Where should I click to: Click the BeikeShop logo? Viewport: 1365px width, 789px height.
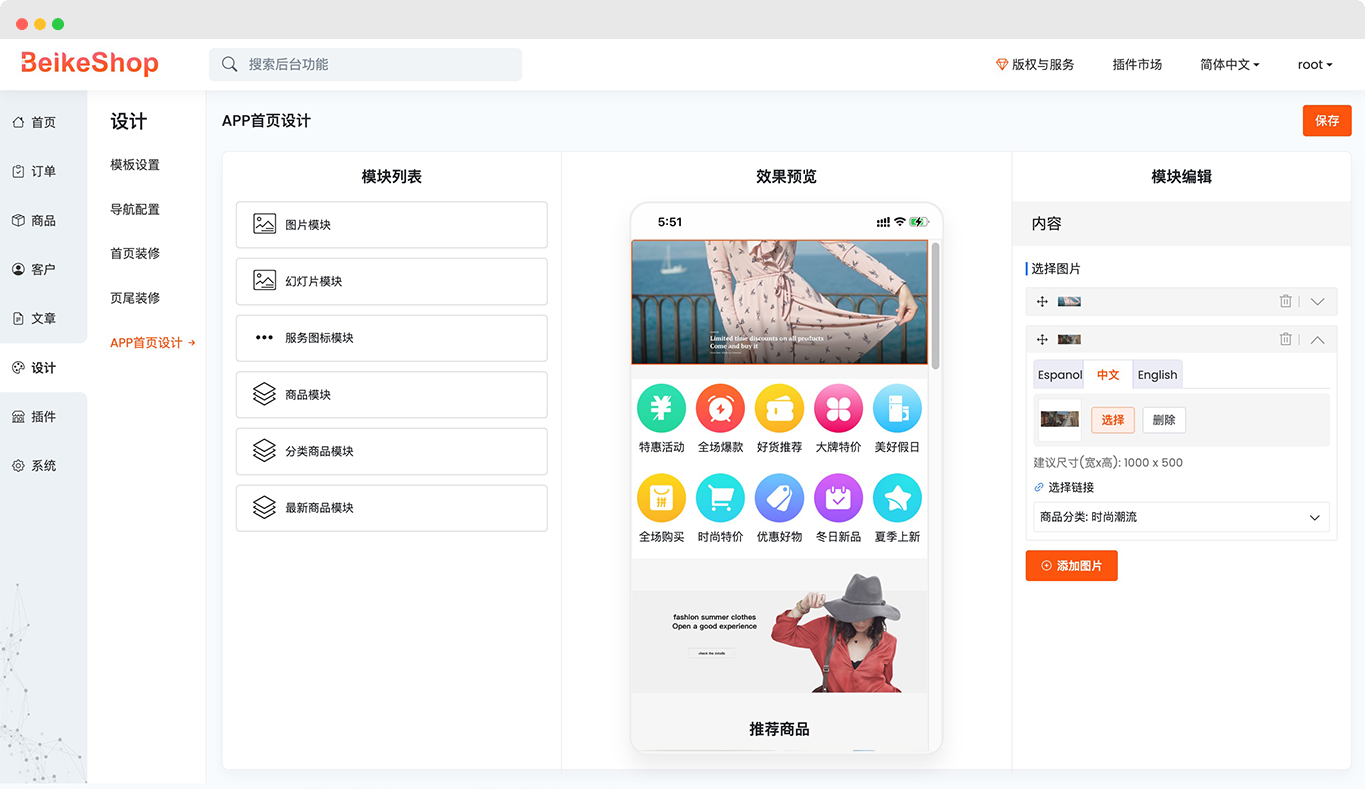point(89,63)
